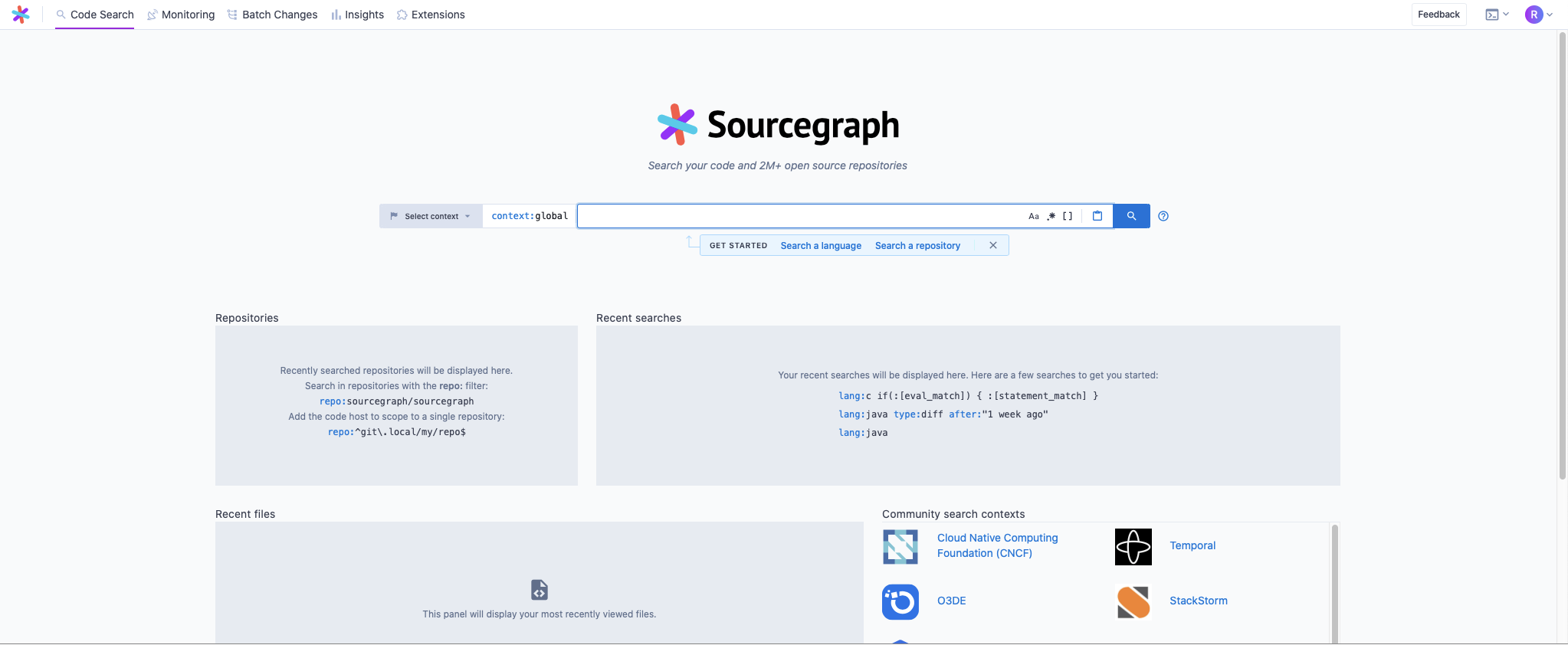The height and width of the screenshot is (645, 1568).
Task: Click the Recent searches panel heading
Action: (638, 318)
